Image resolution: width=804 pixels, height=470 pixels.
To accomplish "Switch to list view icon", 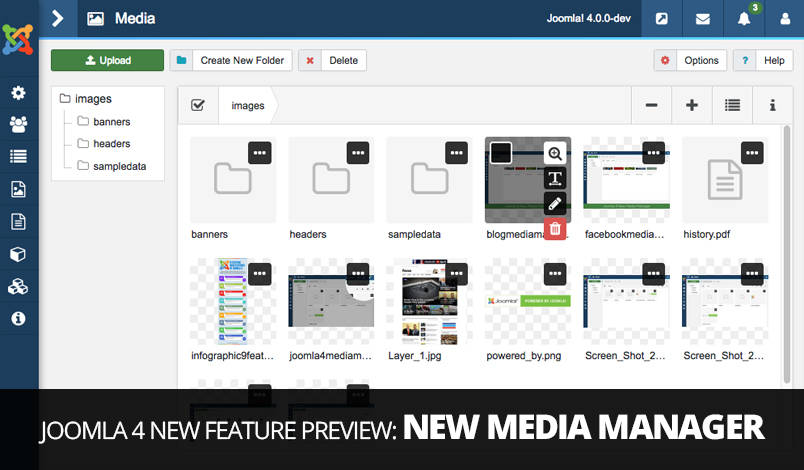I will point(732,105).
